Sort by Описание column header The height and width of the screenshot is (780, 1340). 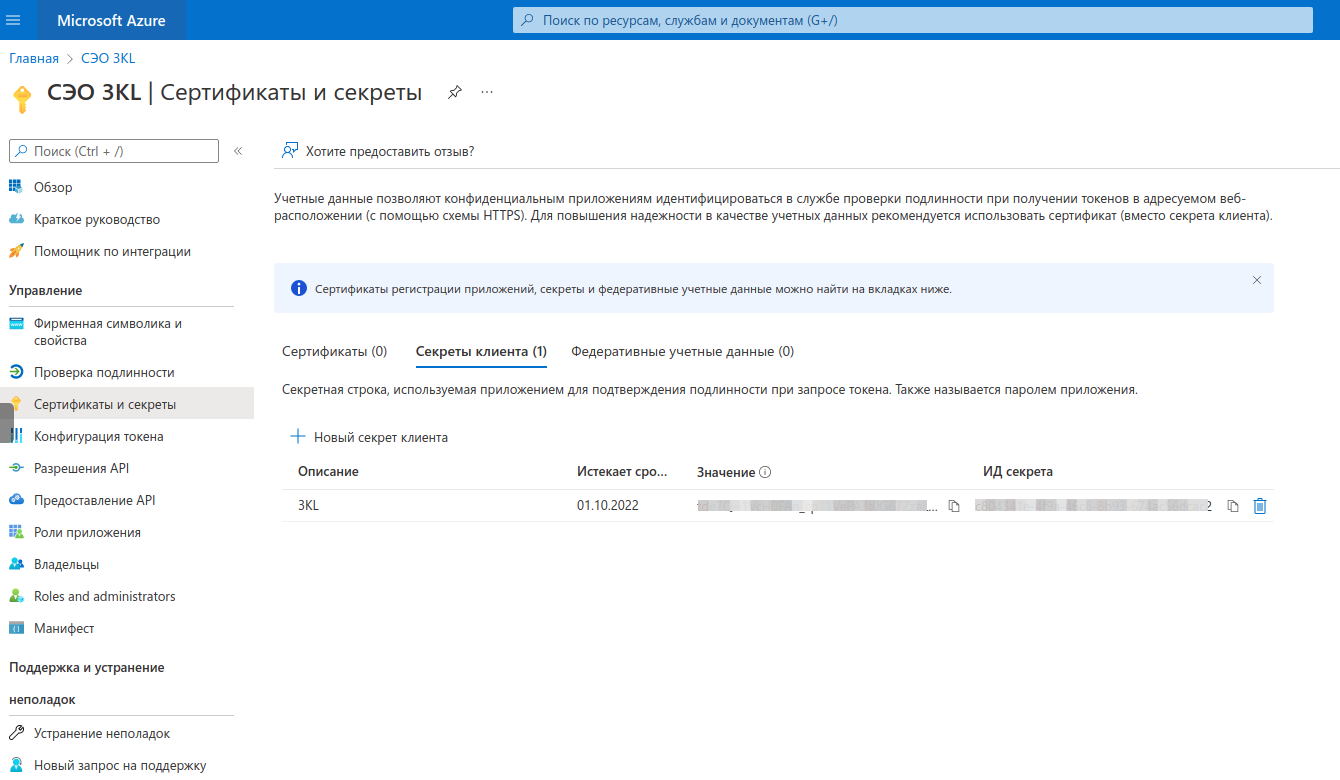point(328,472)
